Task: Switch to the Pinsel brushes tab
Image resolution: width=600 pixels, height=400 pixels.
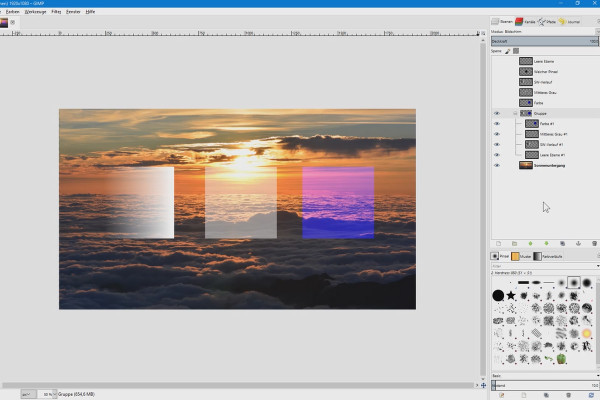Action: pyautogui.click(x=500, y=256)
